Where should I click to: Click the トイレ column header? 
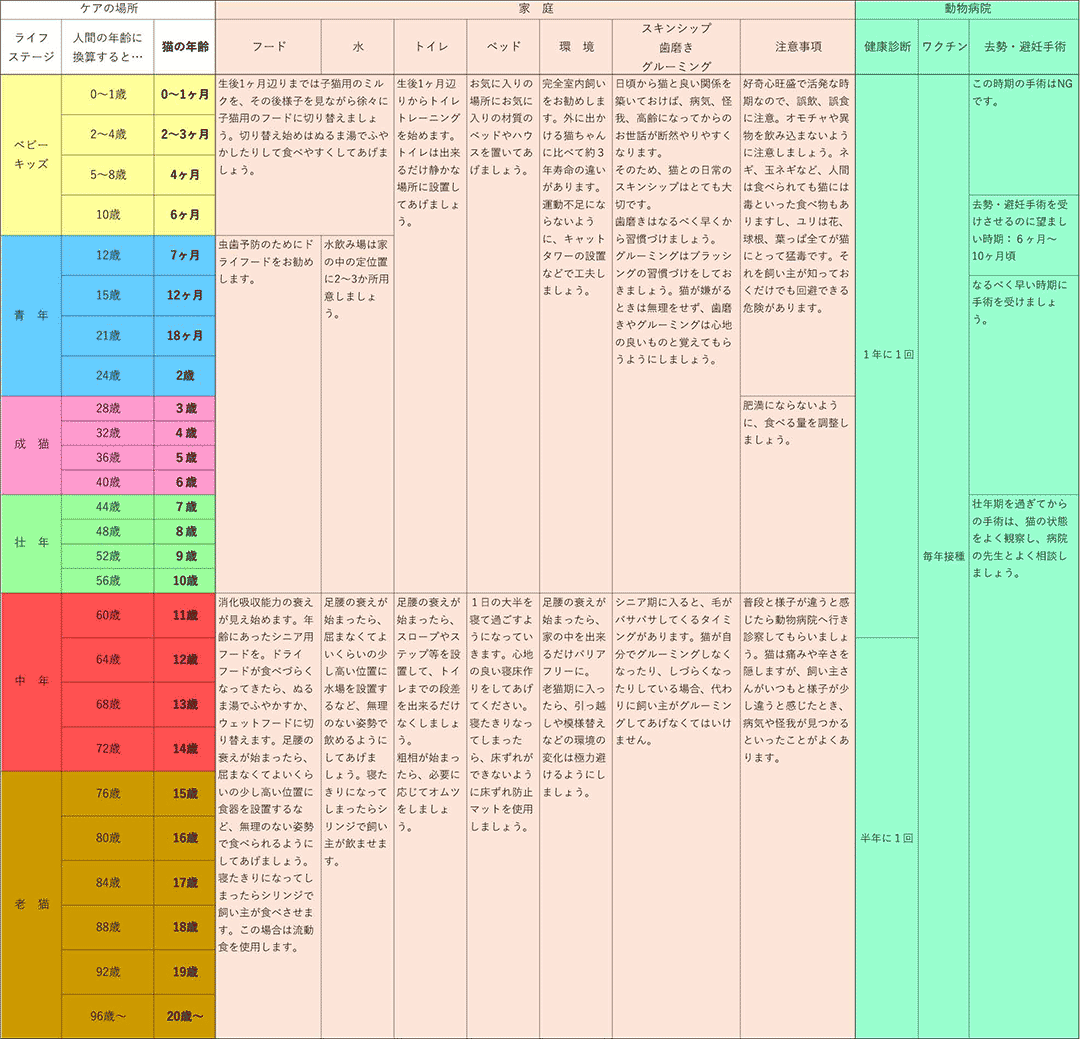(430, 47)
